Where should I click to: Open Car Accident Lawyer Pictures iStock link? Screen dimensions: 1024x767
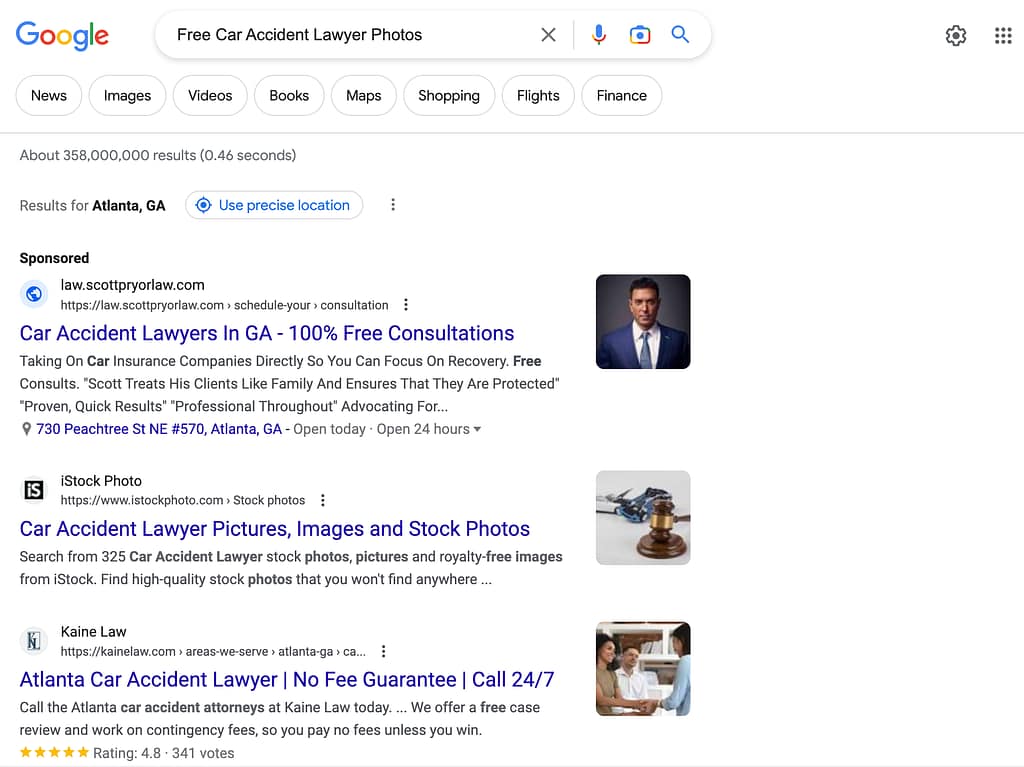274,529
